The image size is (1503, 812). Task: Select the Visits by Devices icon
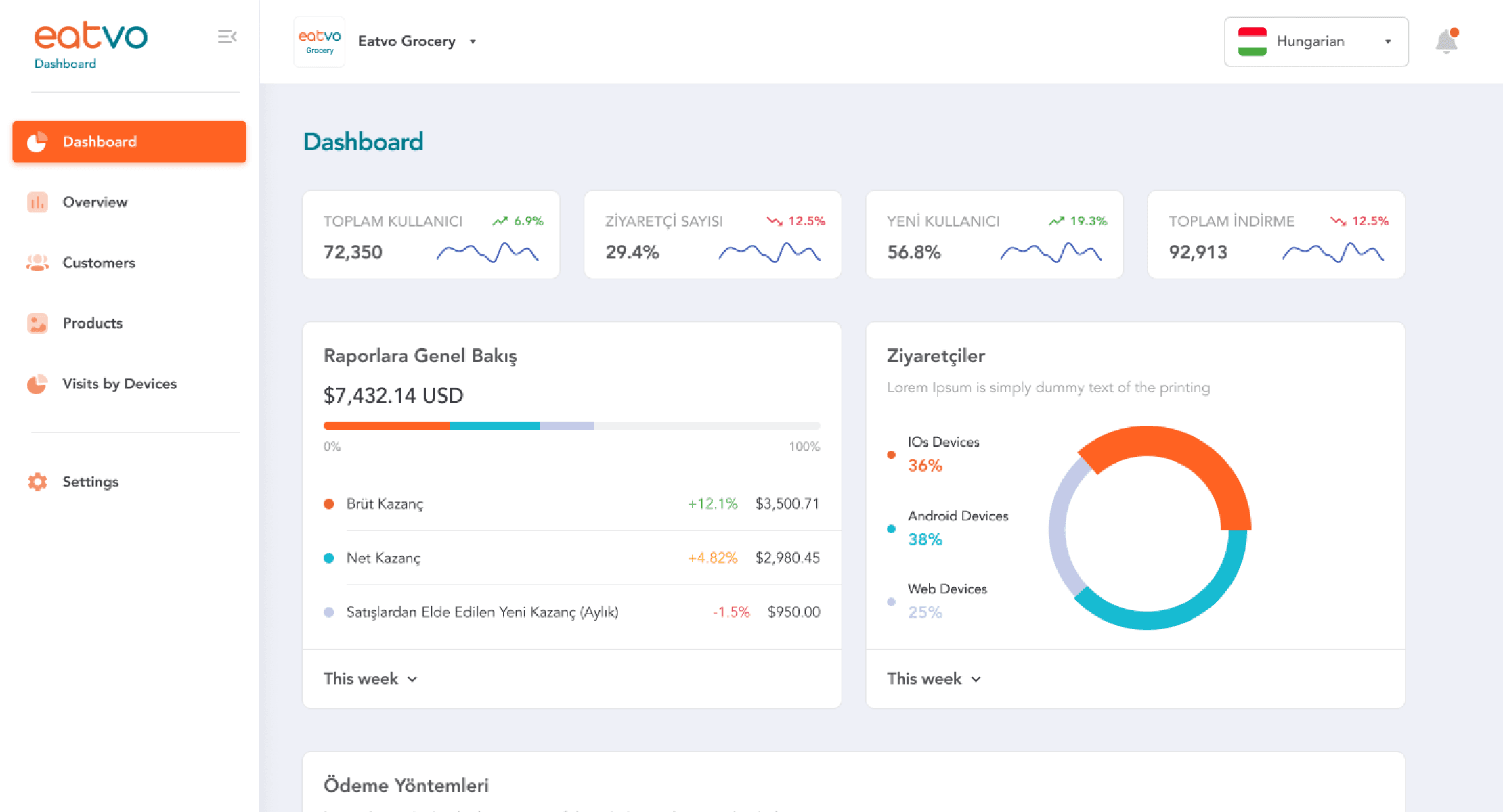[x=37, y=384]
